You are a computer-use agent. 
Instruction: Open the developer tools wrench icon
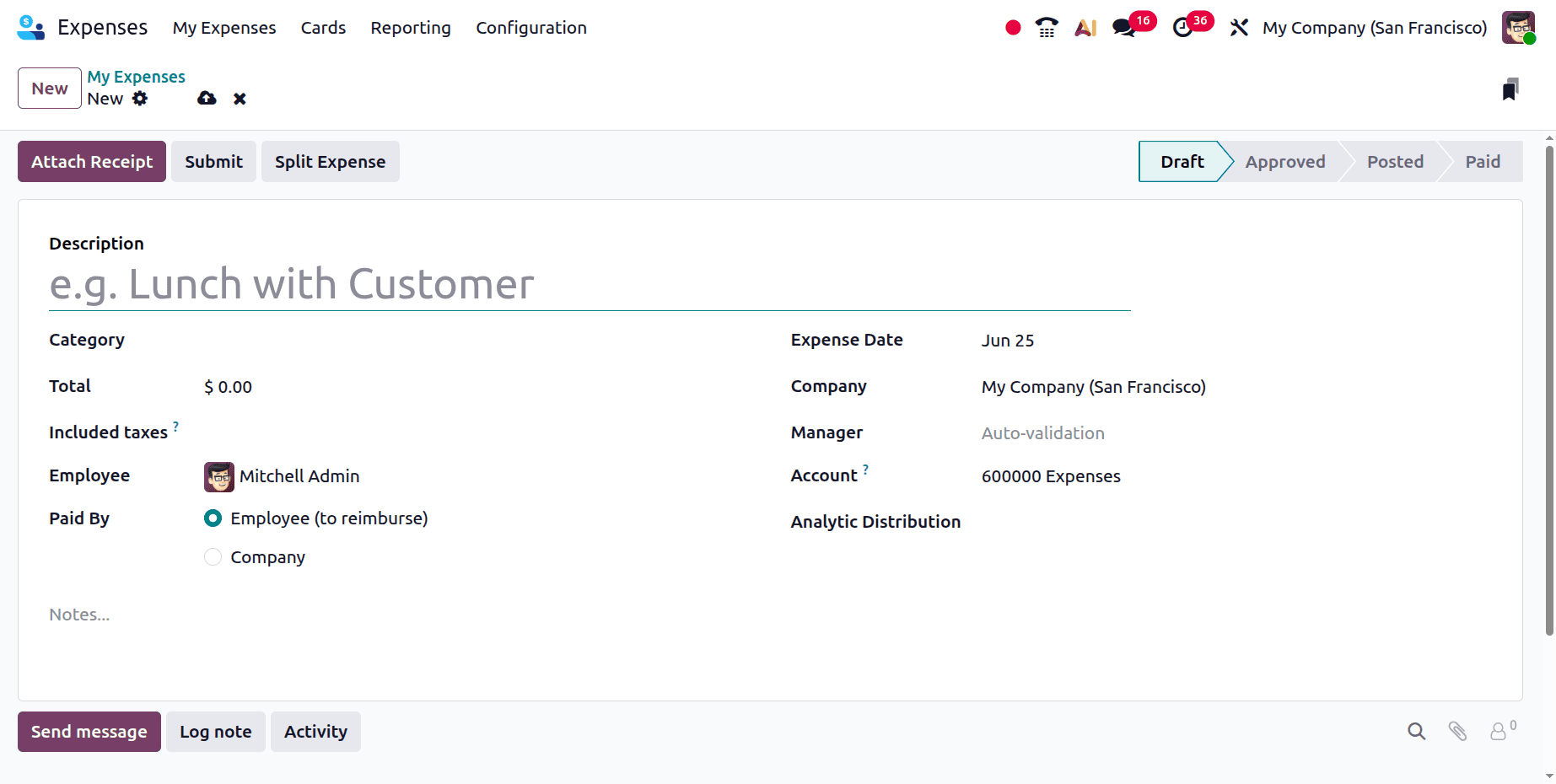[x=1239, y=28]
